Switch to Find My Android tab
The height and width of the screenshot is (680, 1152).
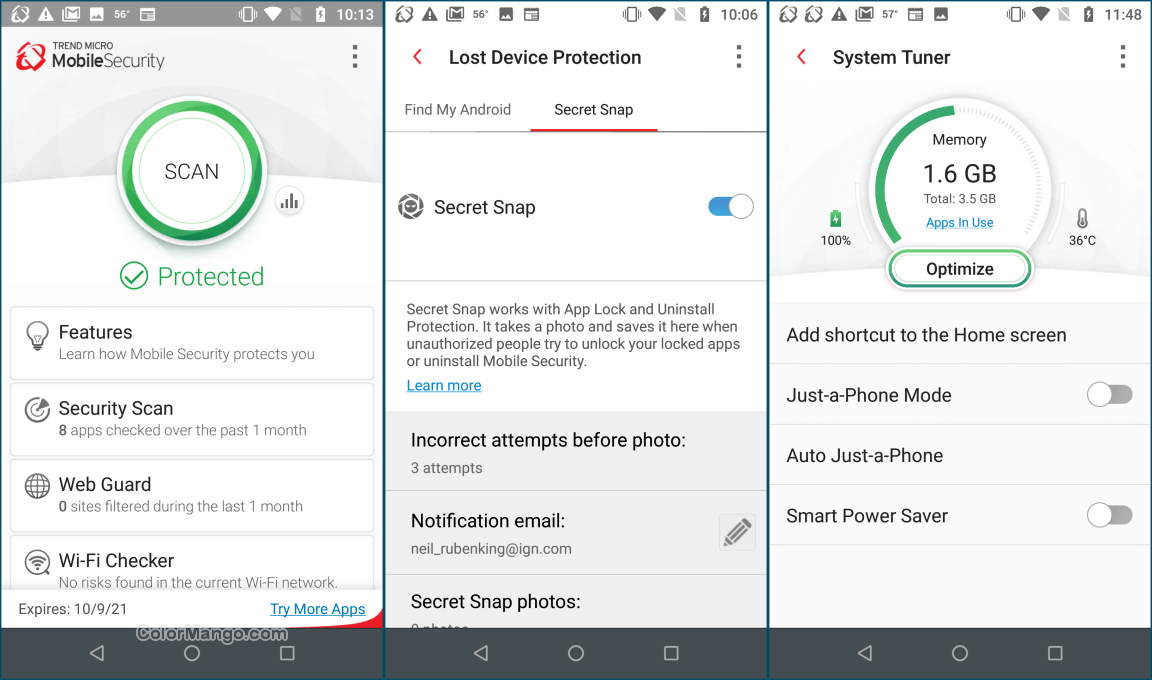458,109
